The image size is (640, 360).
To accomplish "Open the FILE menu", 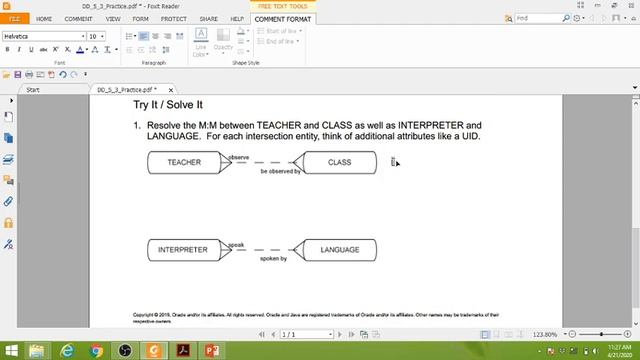I will (x=15, y=19).
